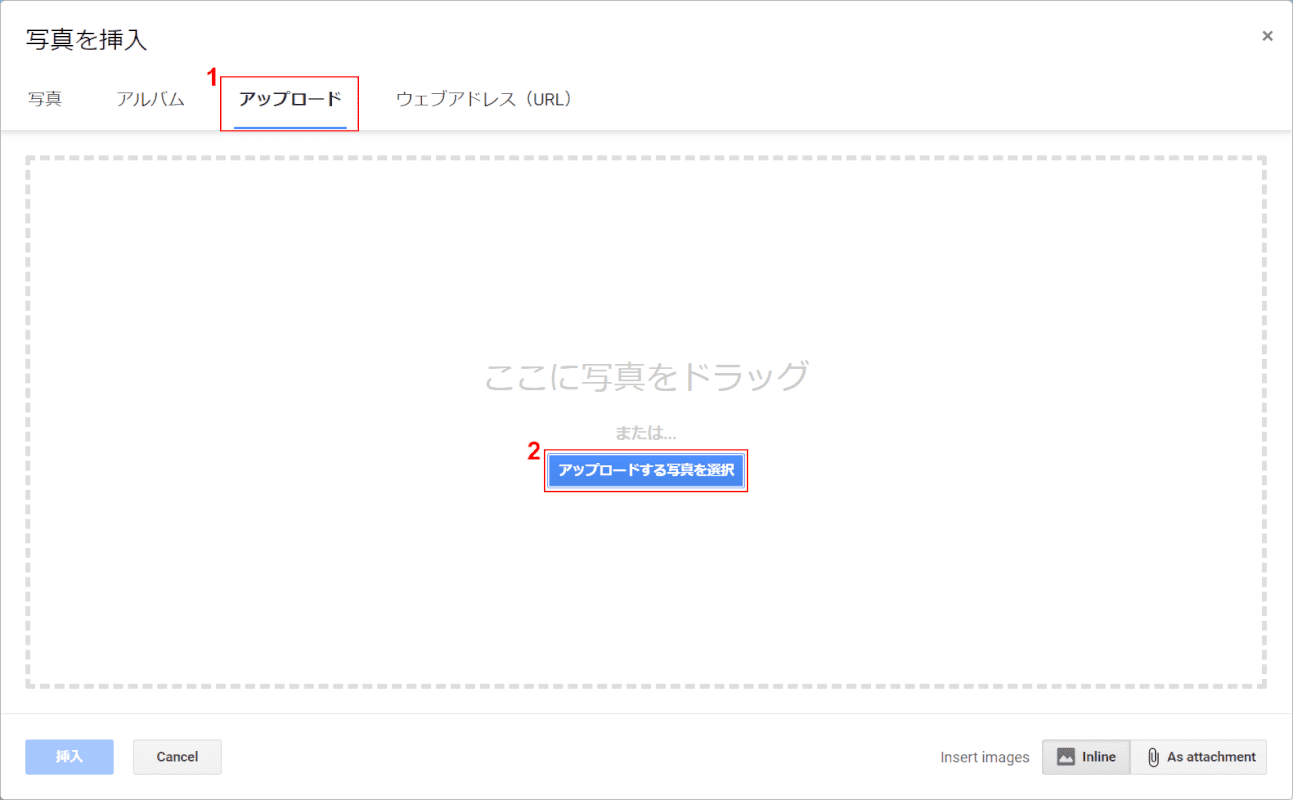Viewport: 1293px width, 800px height.
Task: Open the アルバム tab
Action: [150, 99]
